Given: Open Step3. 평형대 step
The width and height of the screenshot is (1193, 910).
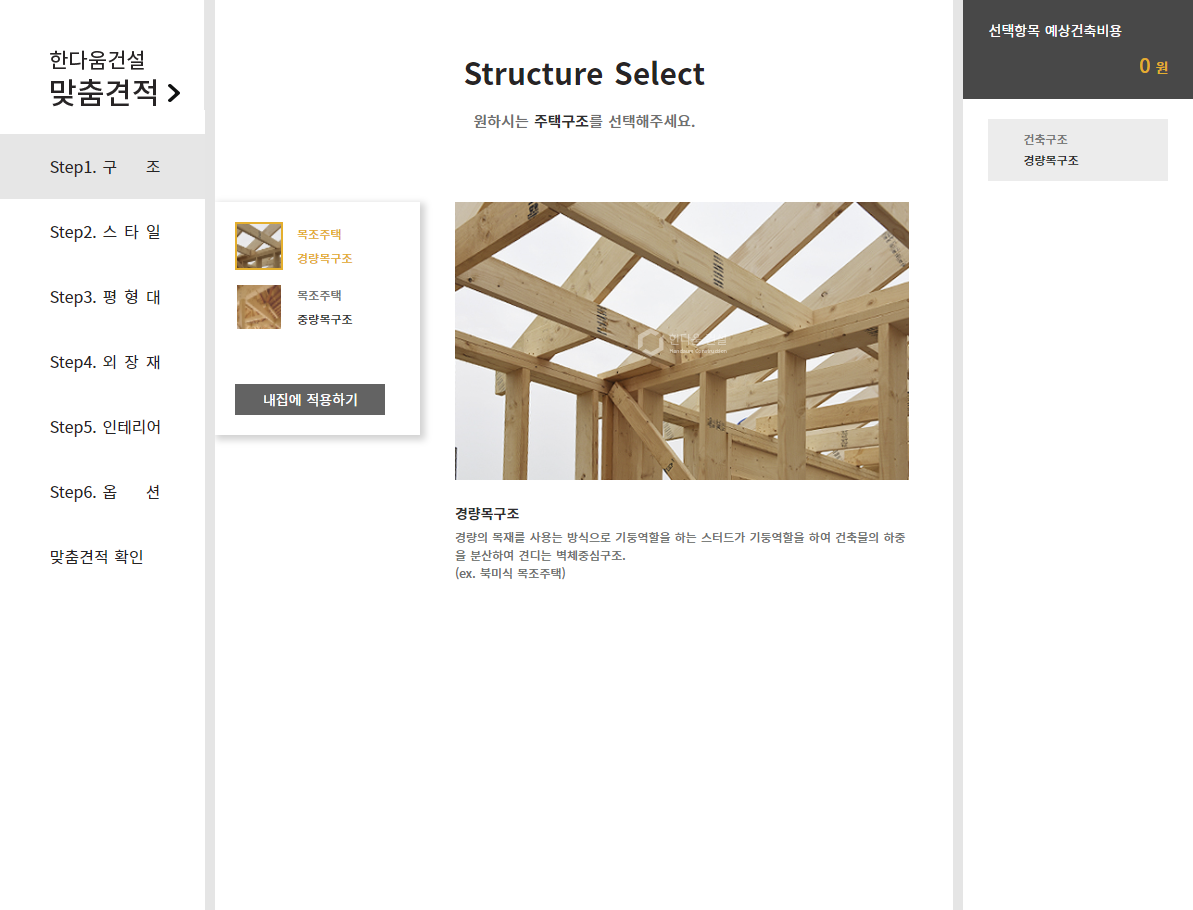Looking at the screenshot, I should click(x=104, y=297).
